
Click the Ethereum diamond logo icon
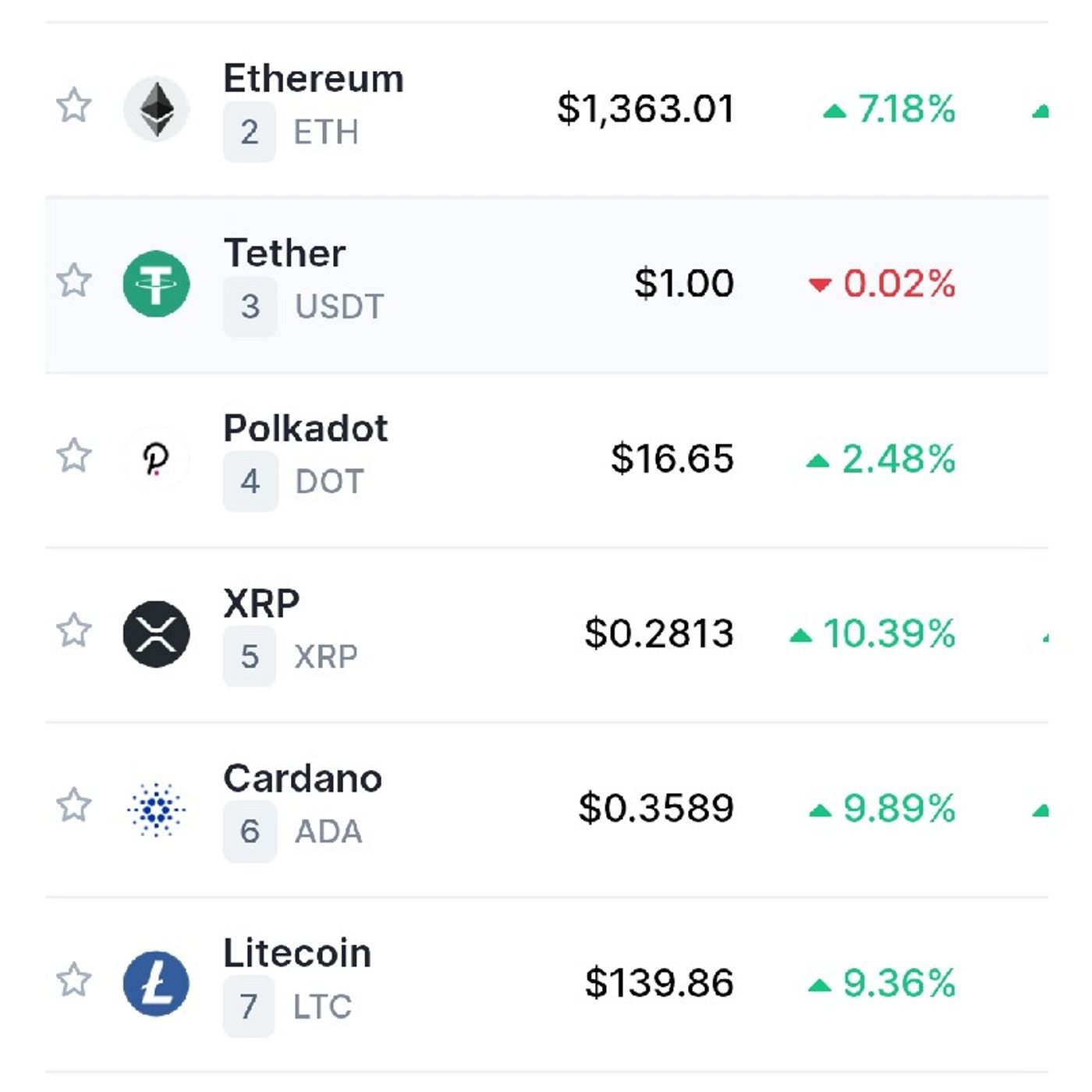(x=157, y=108)
